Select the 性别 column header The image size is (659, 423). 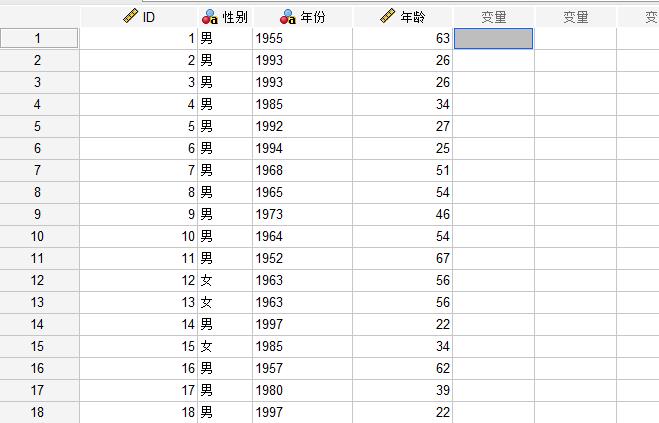coord(225,17)
